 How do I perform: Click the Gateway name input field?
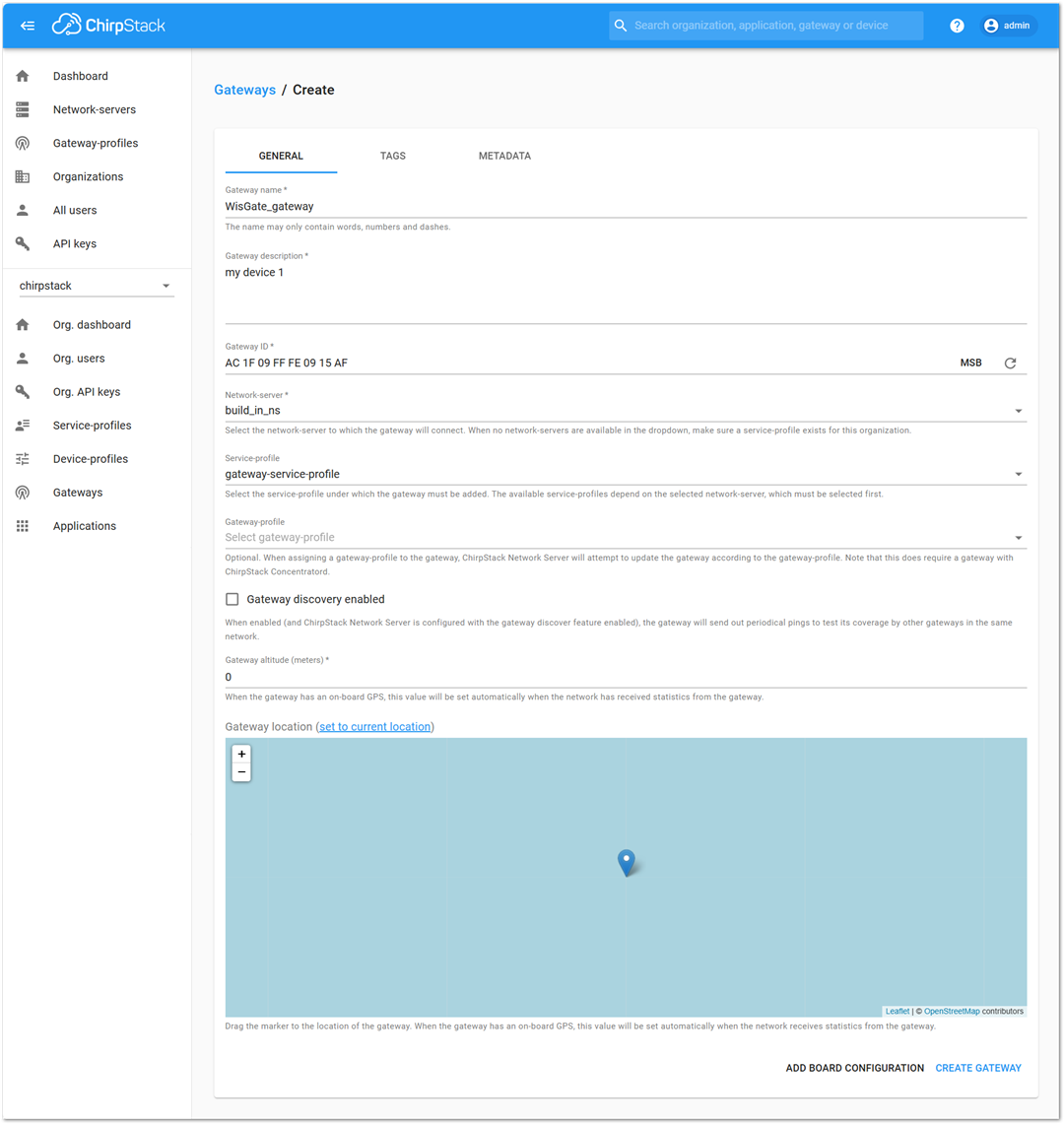625,207
